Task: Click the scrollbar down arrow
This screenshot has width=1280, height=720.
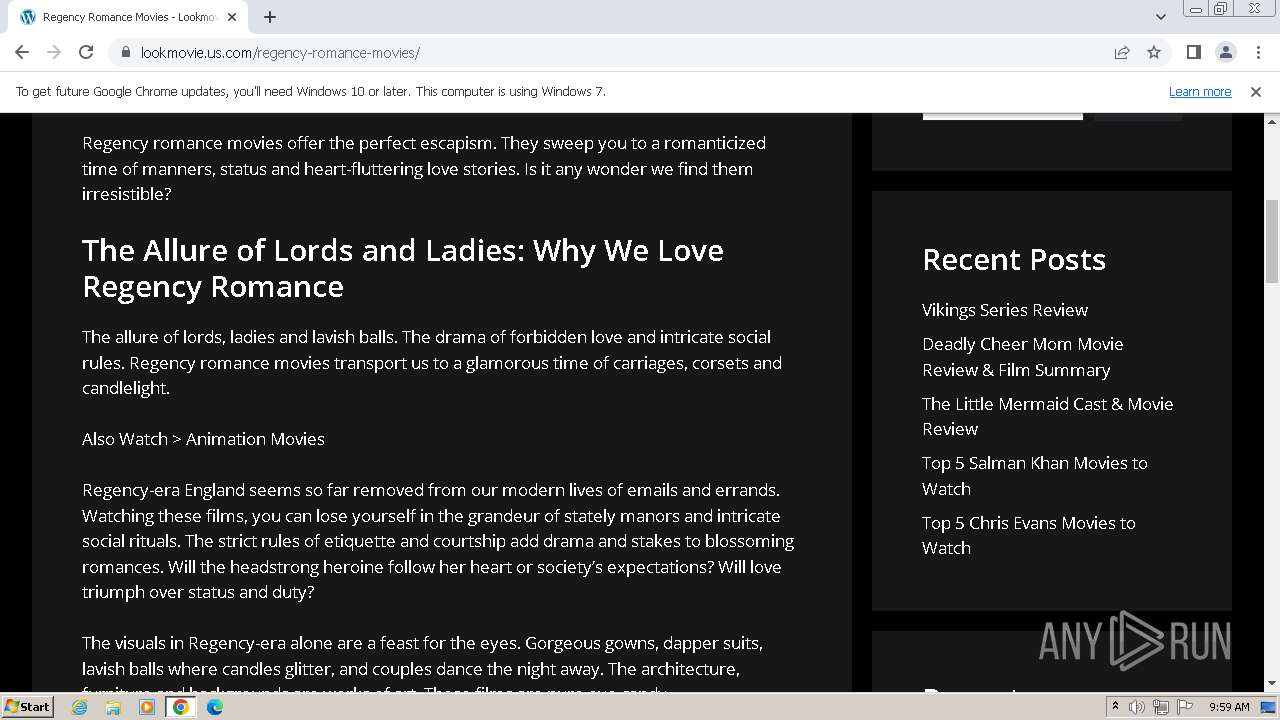Action: coord(1272,684)
